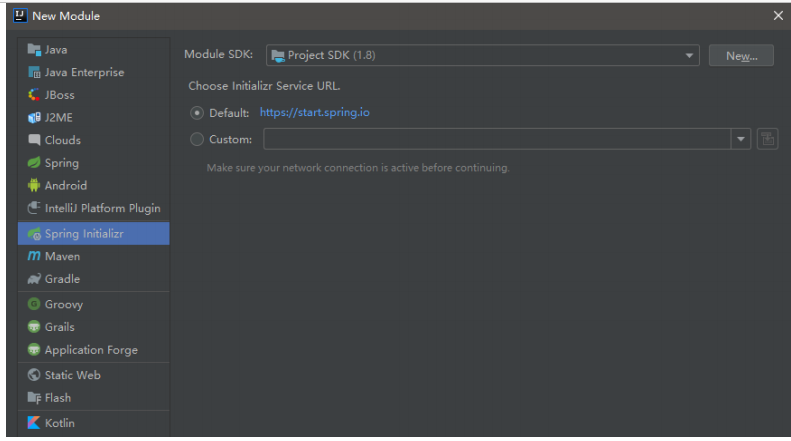Image resolution: width=791 pixels, height=441 pixels.
Task: Click the New... SDK button
Action: [x=741, y=56]
